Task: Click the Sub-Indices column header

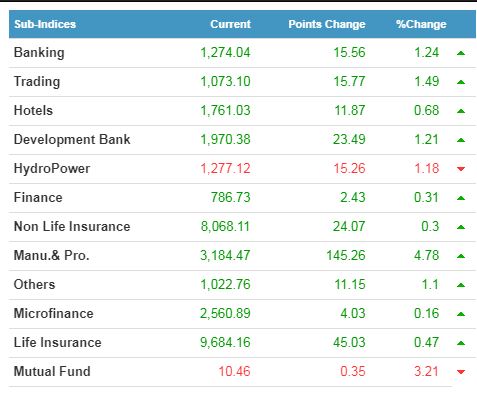Action: (45, 24)
